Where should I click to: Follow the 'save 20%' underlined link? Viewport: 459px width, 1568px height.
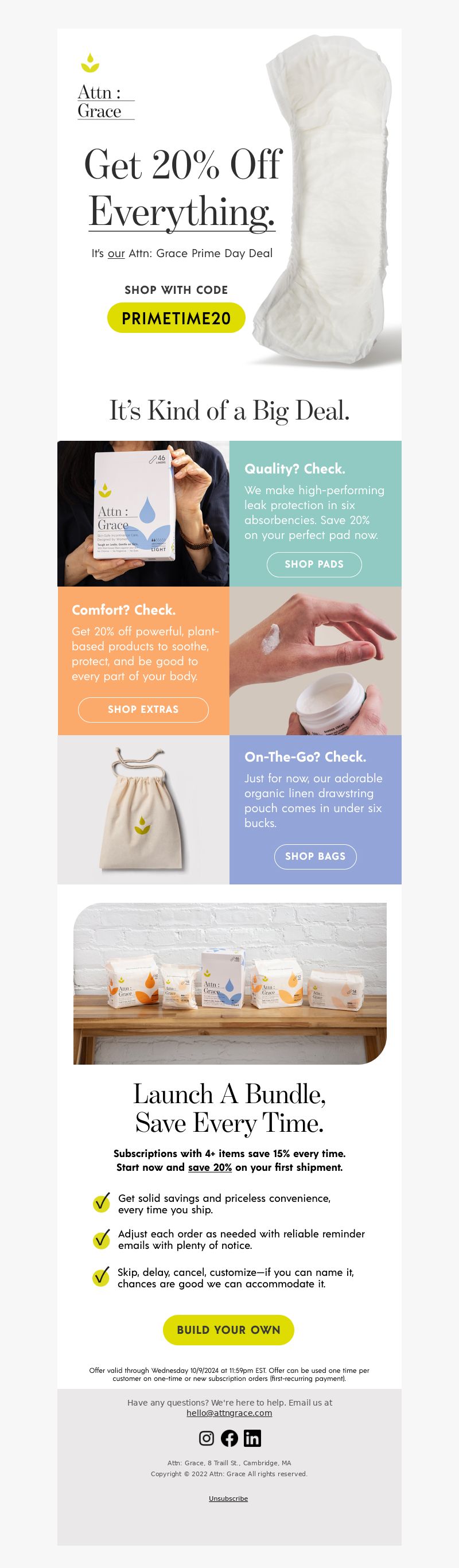(210, 1167)
